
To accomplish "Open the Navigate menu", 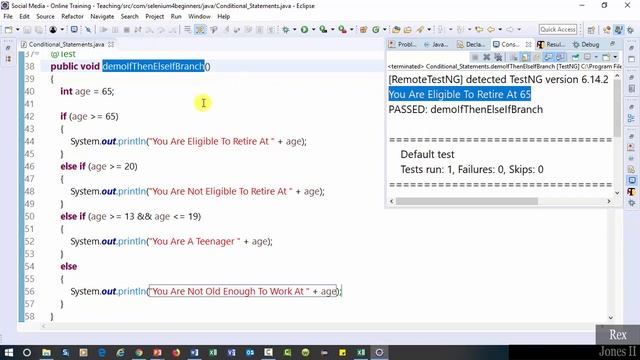I will tap(102, 16).
